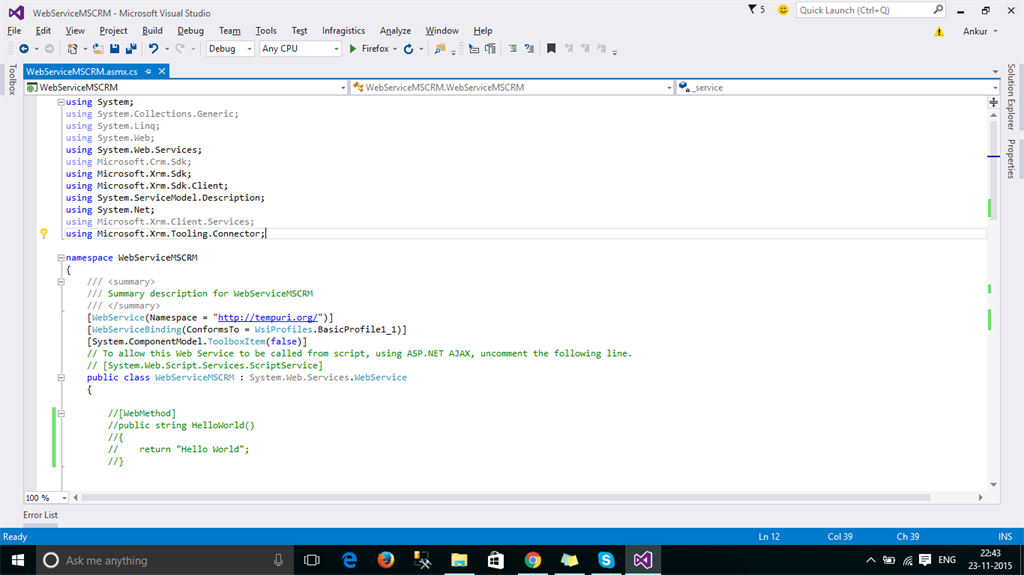Open the Debug configuration dropdown
1024x575 pixels.
[x=230, y=48]
